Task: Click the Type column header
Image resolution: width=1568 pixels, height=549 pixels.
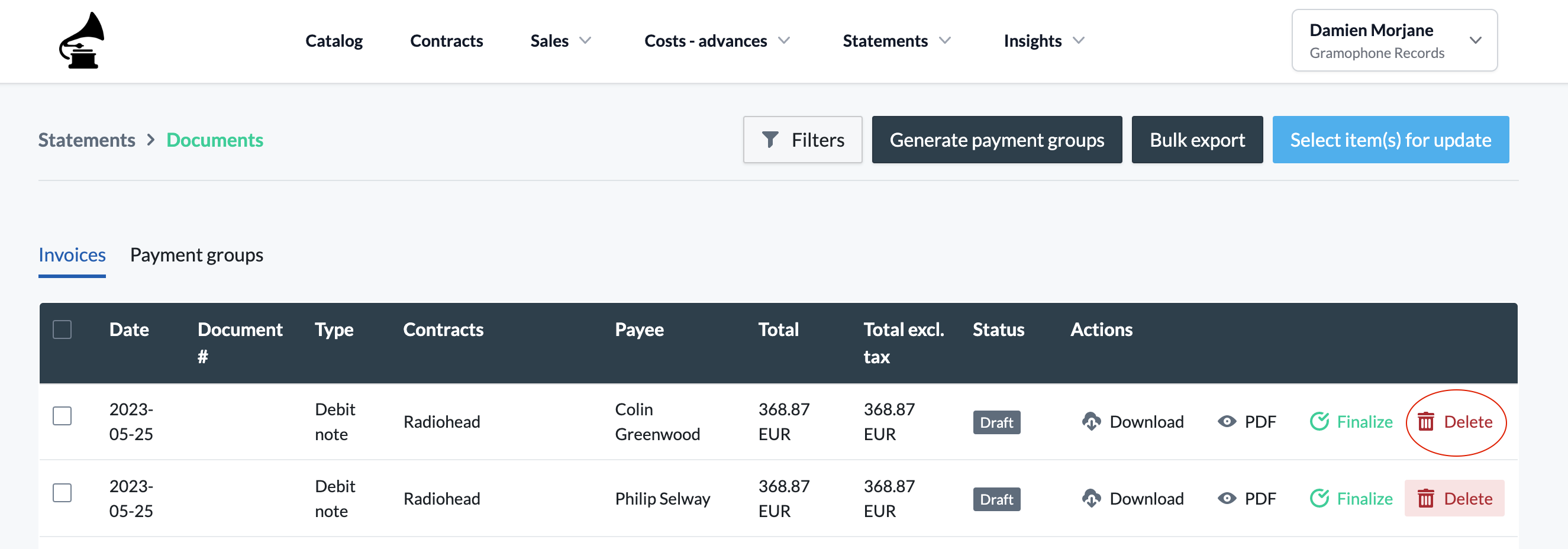Action: tap(334, 330)
